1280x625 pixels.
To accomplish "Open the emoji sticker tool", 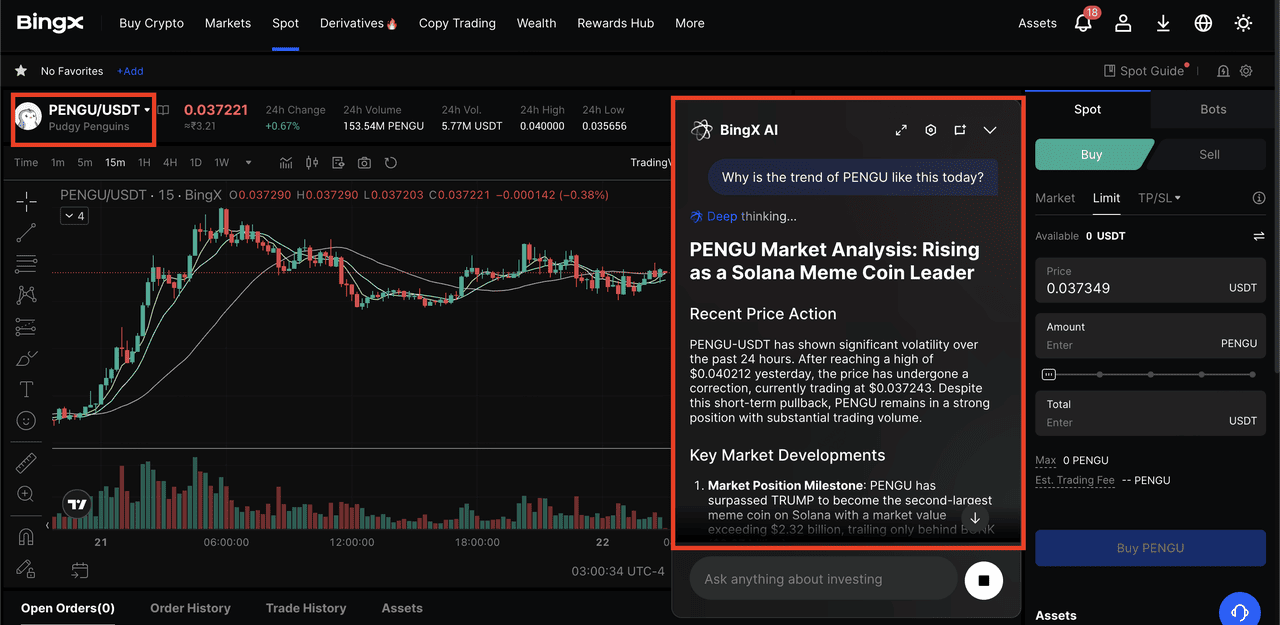I will click(26, 421).
